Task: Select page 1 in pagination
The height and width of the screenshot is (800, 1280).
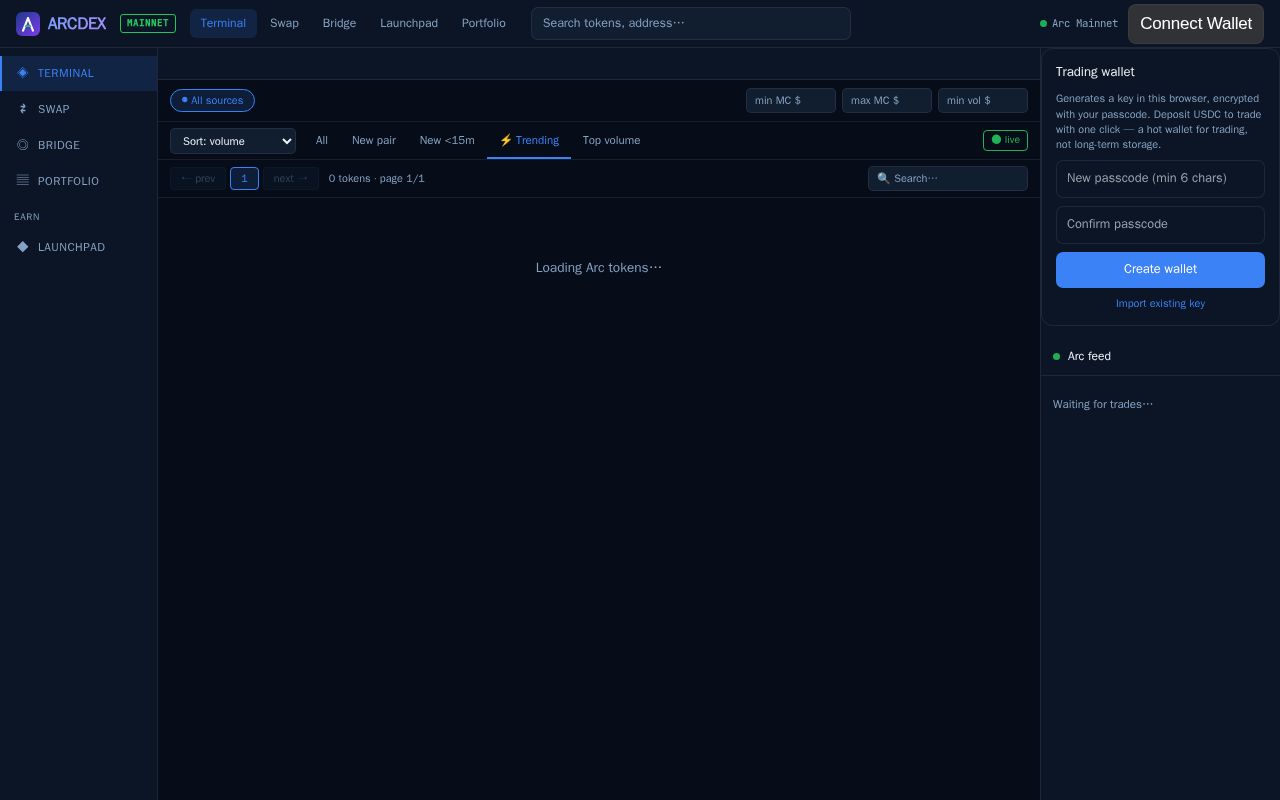Action: click(244, 178)
